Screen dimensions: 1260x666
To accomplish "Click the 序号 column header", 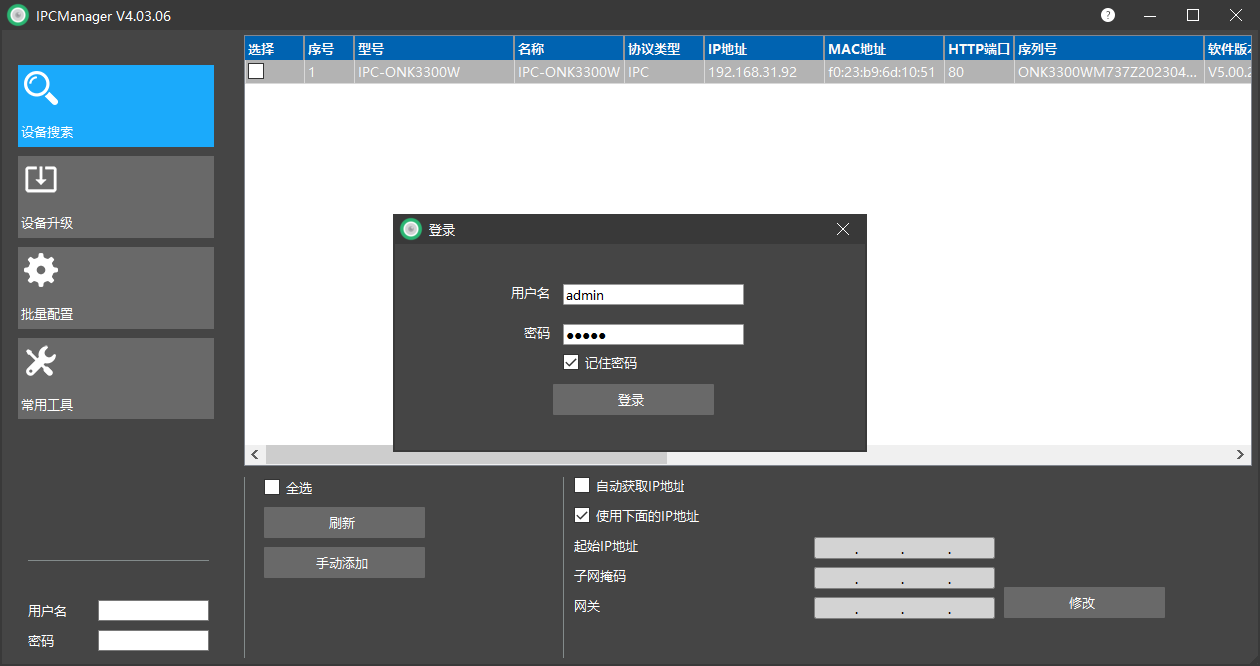I will point(329,48).
